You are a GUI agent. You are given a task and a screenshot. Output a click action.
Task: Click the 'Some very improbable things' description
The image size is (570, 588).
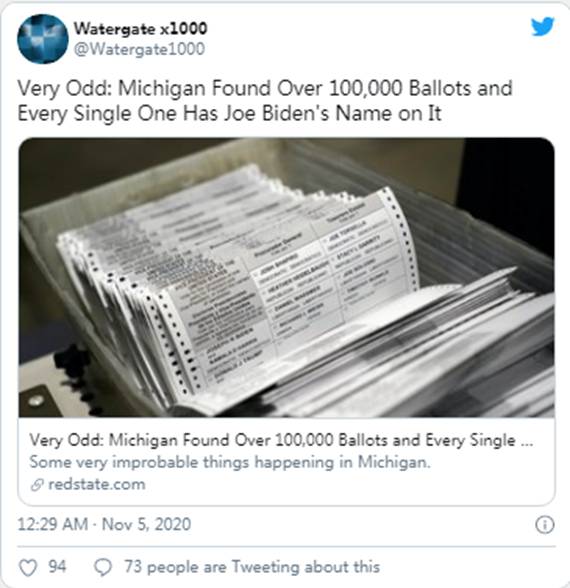(230, 462)
